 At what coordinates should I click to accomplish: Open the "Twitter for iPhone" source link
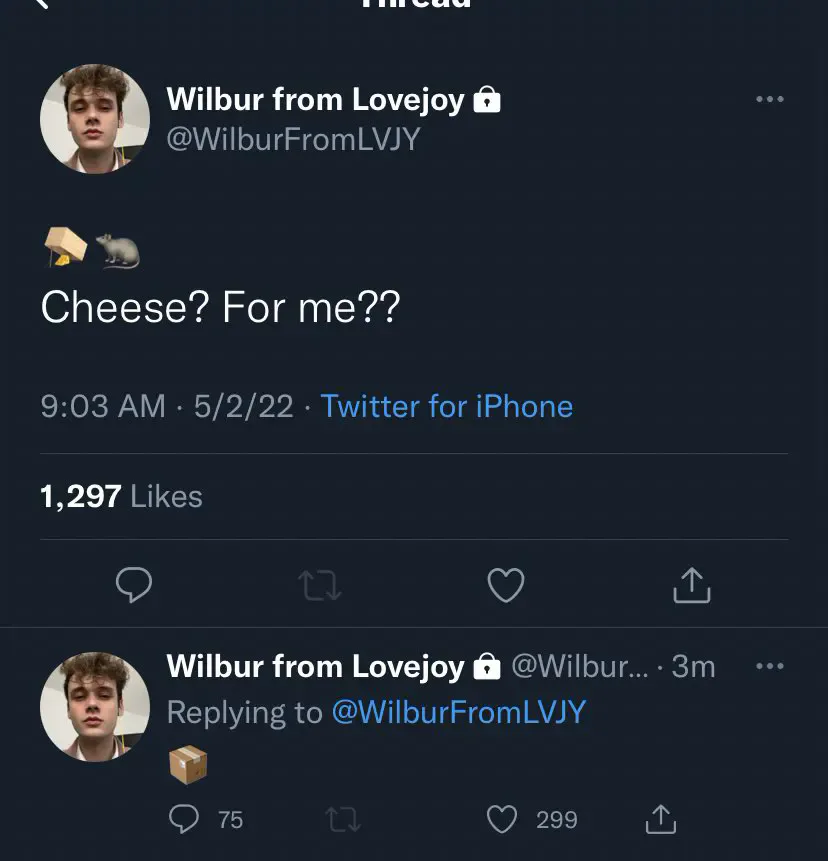(446, 406)
